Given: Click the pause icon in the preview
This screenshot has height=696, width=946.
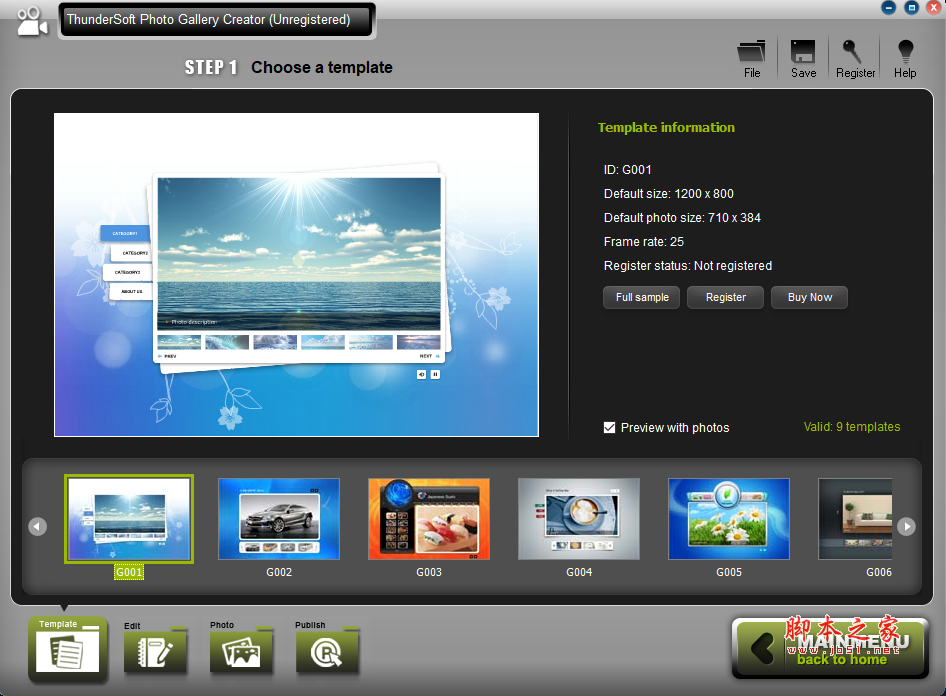Looking at the screenshot, I should (x=435, y=375).
